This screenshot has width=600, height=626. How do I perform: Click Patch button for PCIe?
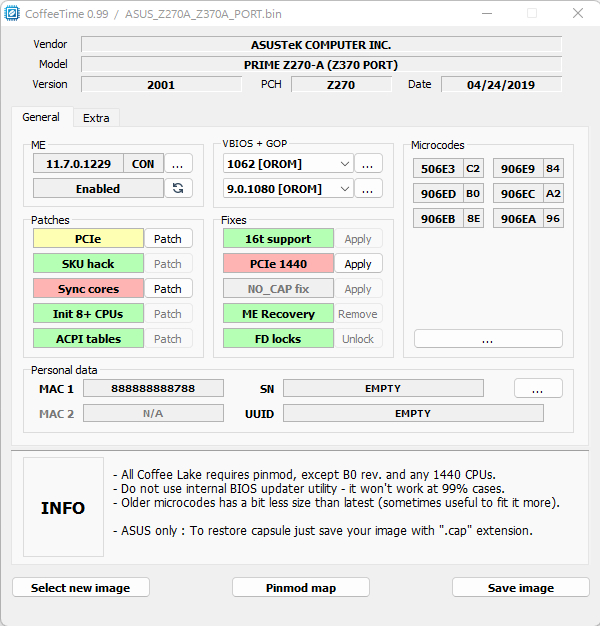tap(168, 239)
